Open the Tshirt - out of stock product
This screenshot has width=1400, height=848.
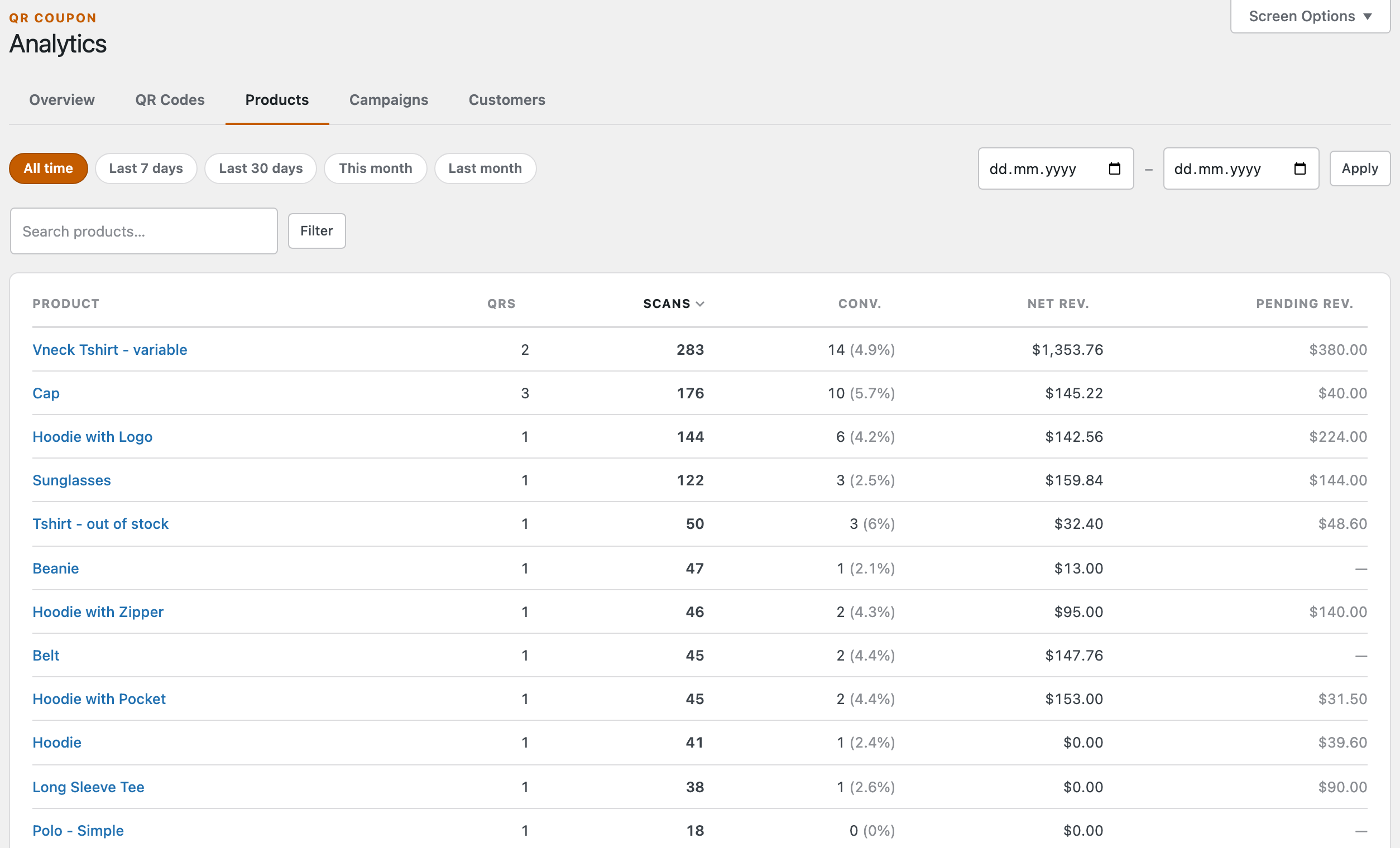[100, 524]
